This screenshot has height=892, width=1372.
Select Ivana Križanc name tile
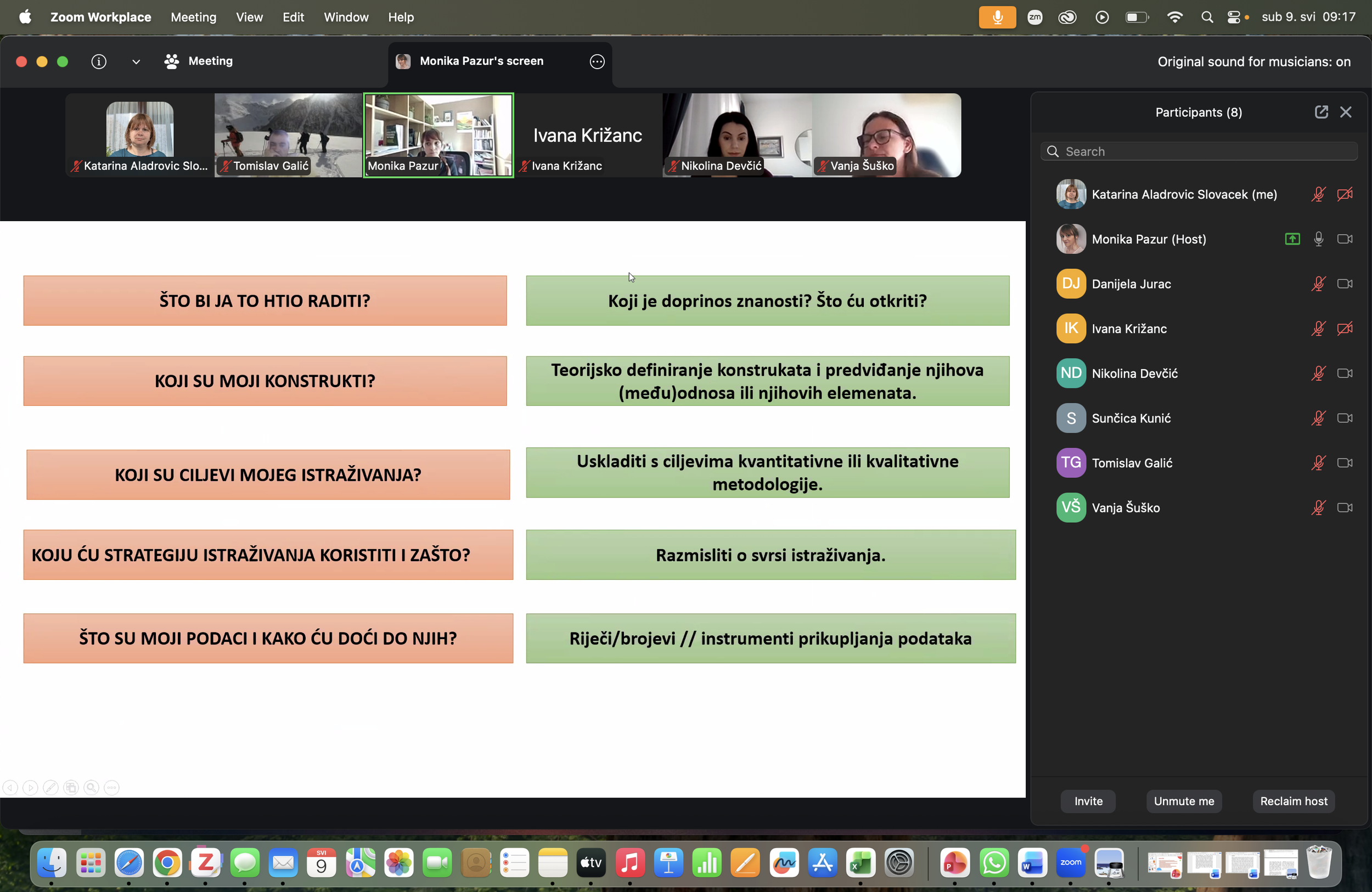click(587, 136)
